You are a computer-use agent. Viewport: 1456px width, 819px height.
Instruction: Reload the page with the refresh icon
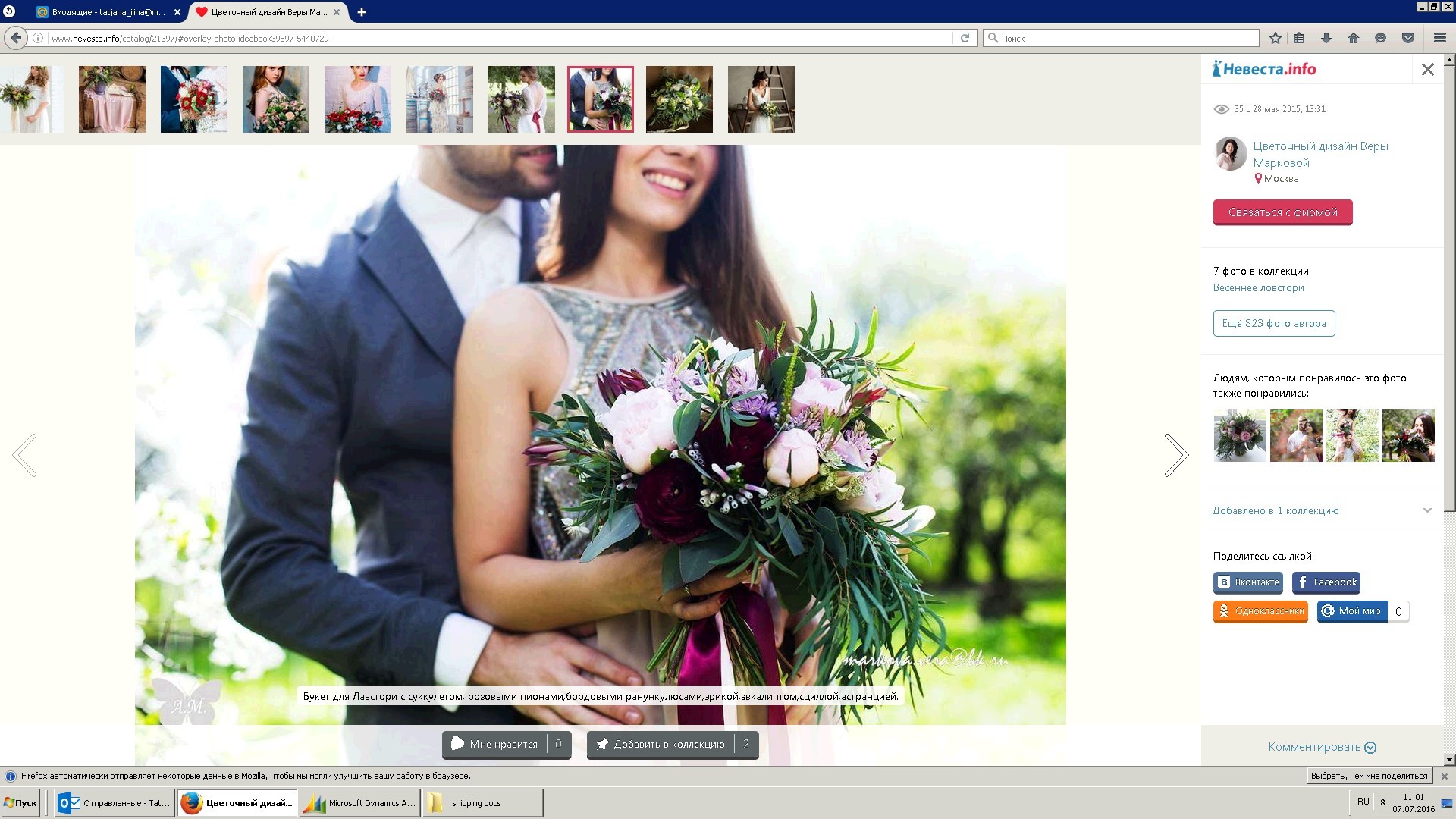[965, 38]
